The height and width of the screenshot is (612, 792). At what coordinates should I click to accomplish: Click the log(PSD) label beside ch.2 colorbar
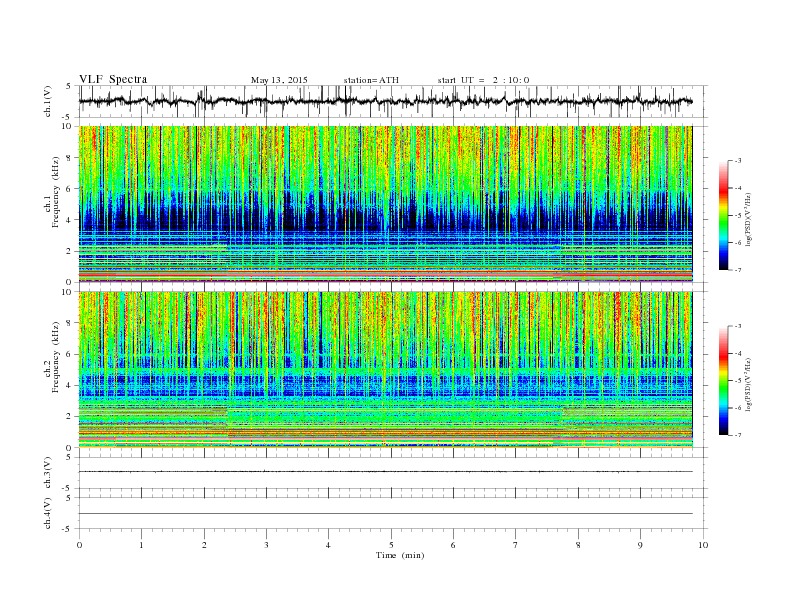pyautogui.click(x=747, y=385)
